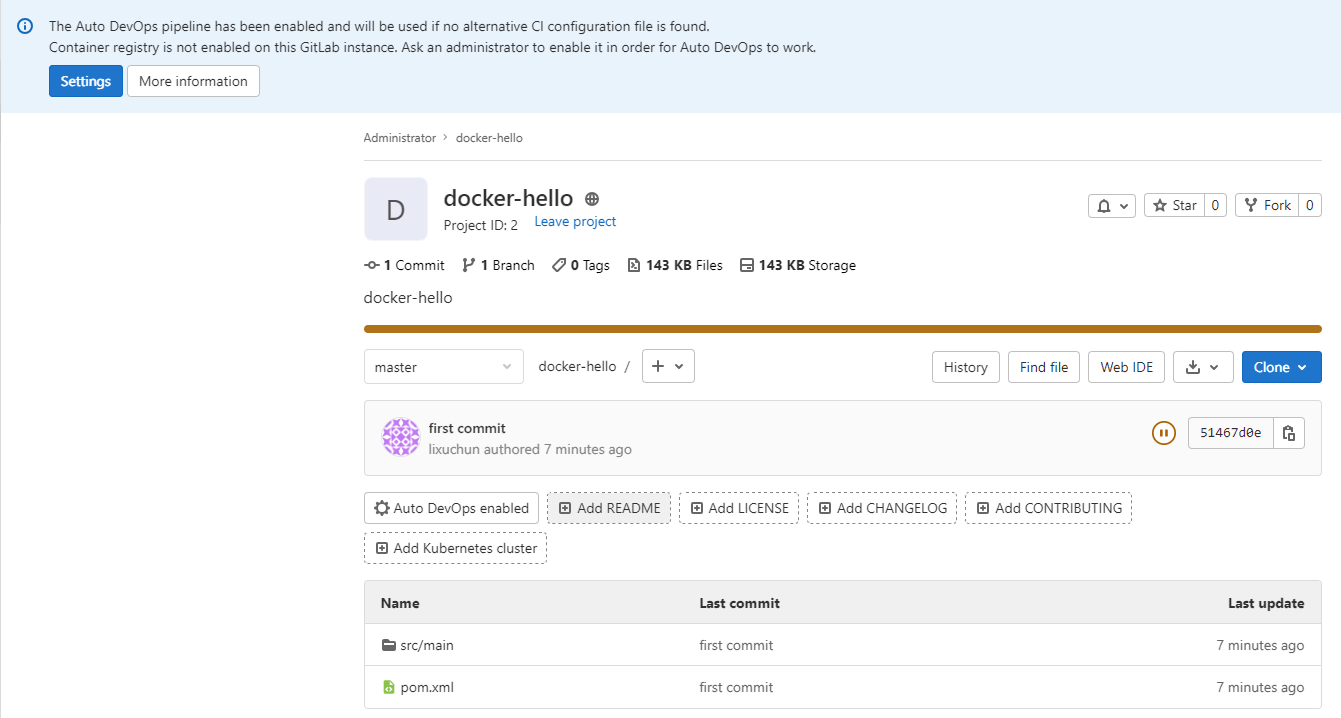Click the info icon in banner
Image resolution: width=1341 pixels, height=718 pixels.
coord(25,27)
